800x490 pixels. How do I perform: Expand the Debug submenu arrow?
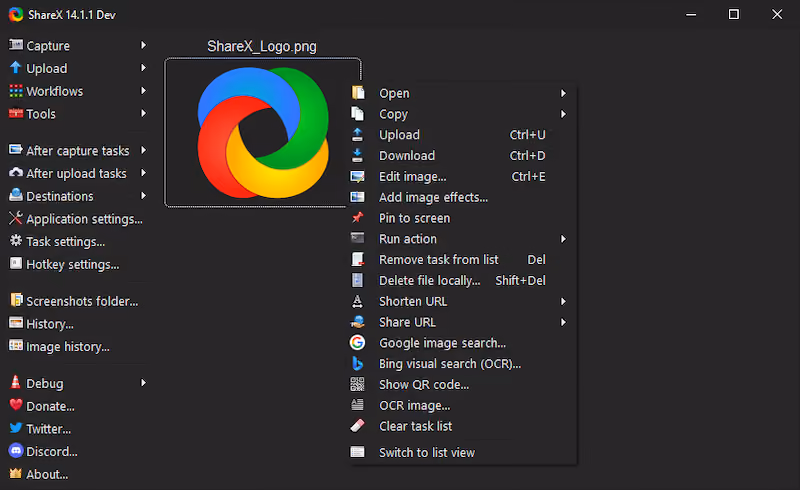coord(143,382)
